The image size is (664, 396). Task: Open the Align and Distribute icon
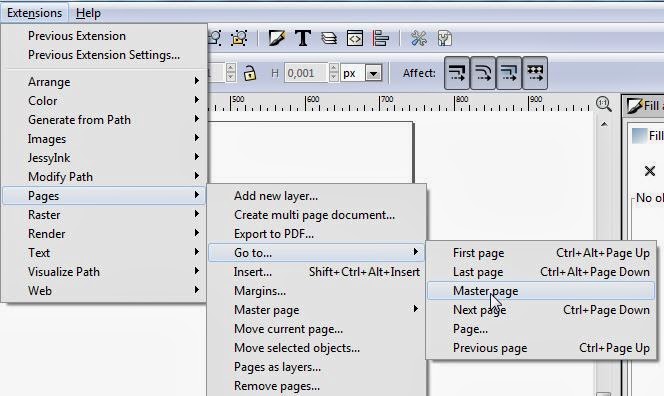pos(380,39)
